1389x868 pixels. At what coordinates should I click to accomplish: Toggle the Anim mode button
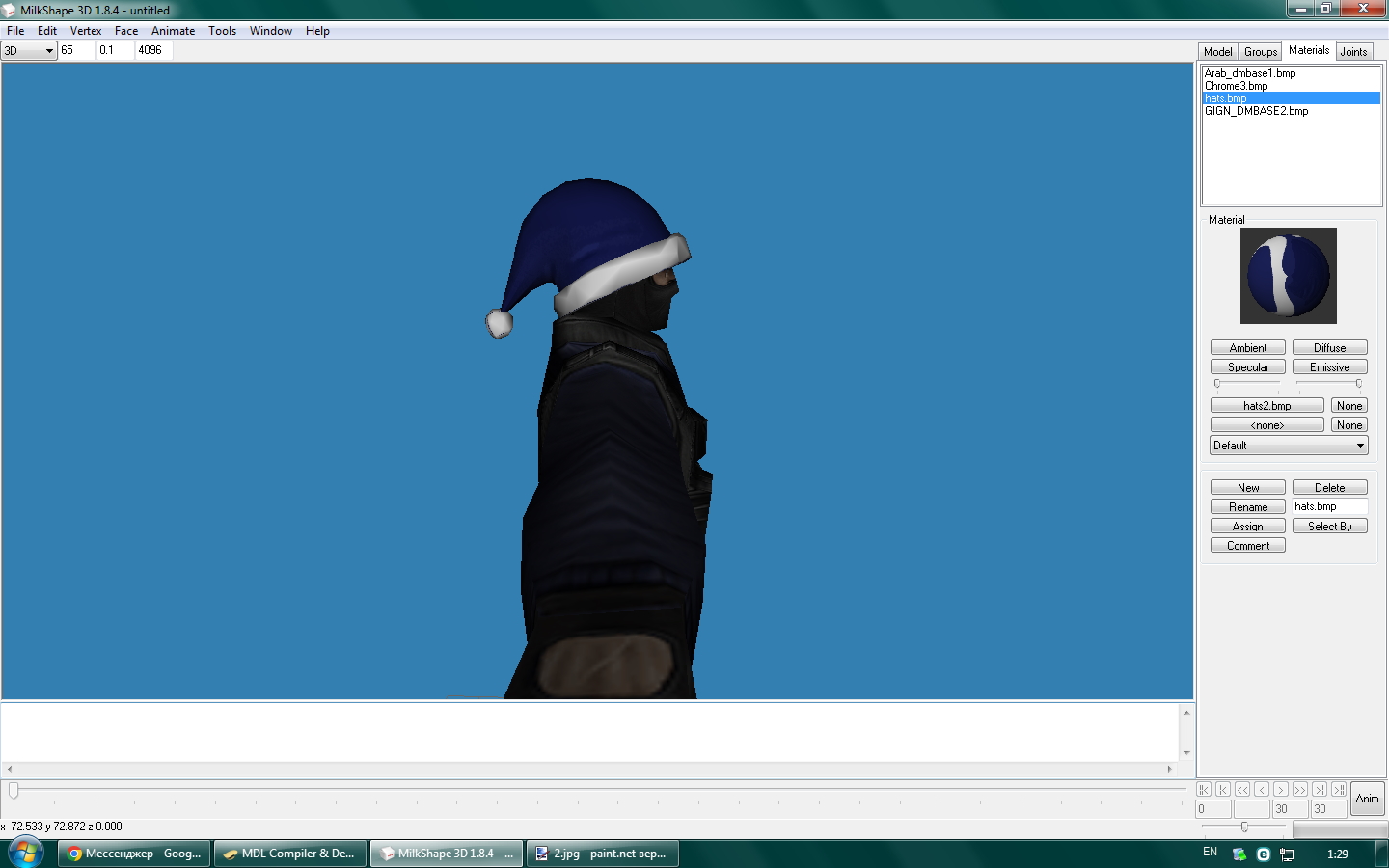1368,799
